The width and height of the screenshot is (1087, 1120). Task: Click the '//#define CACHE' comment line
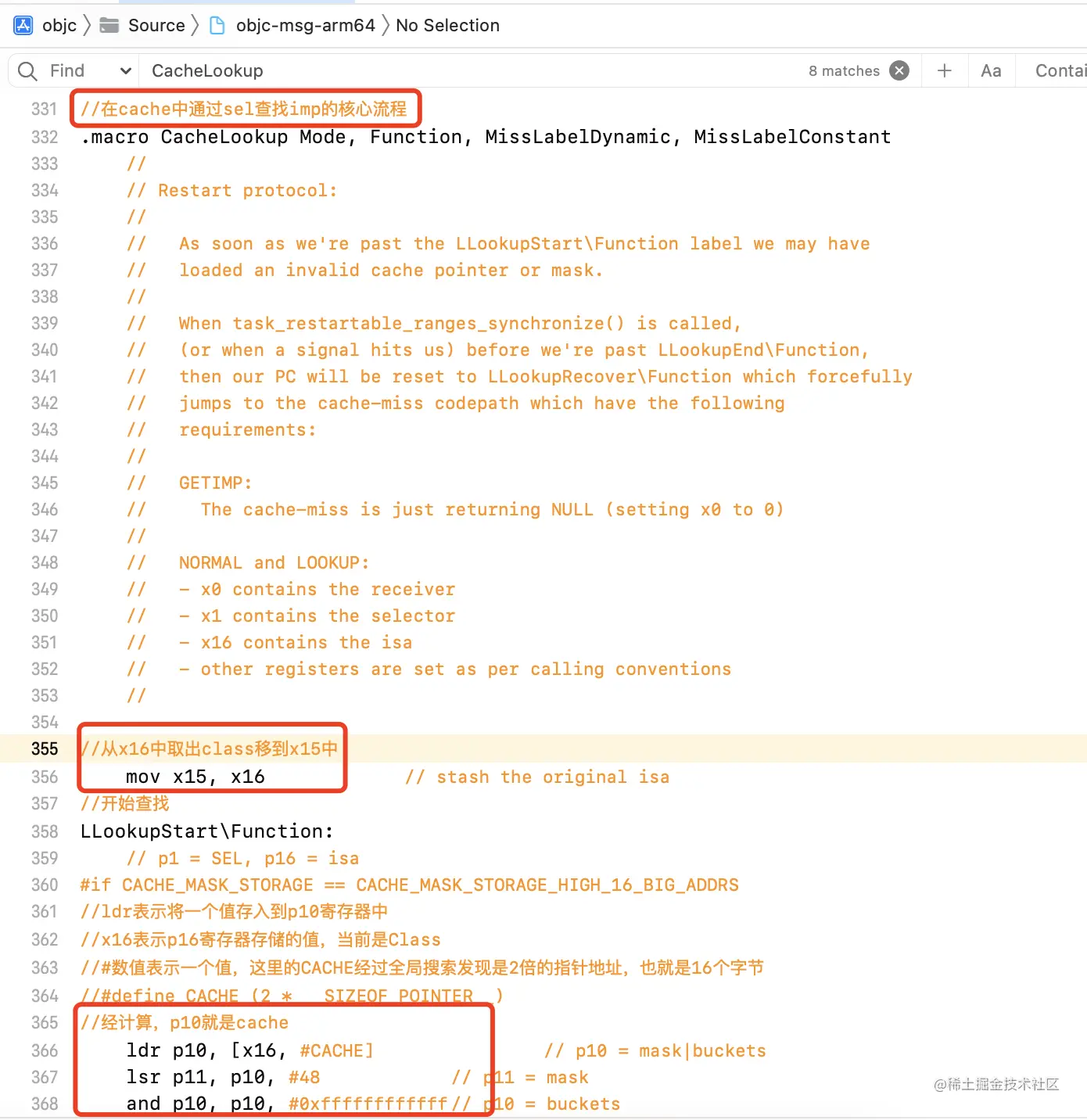(x=292, y=996)
